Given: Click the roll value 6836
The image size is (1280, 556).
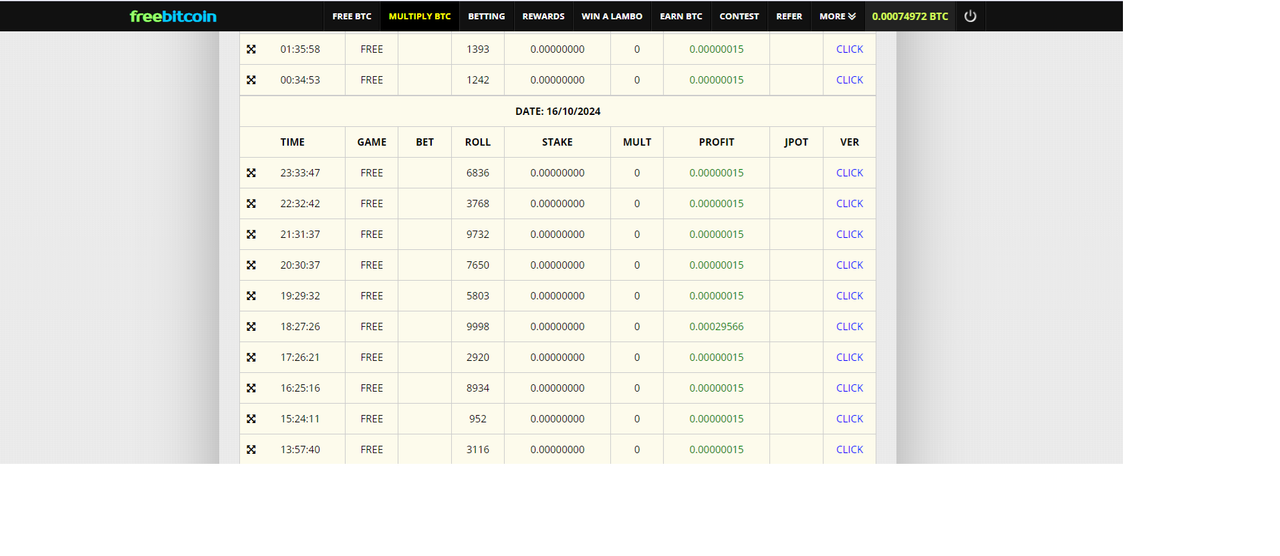Looking at the screenshot, I should pyautogui.click(x=478, y=173).
